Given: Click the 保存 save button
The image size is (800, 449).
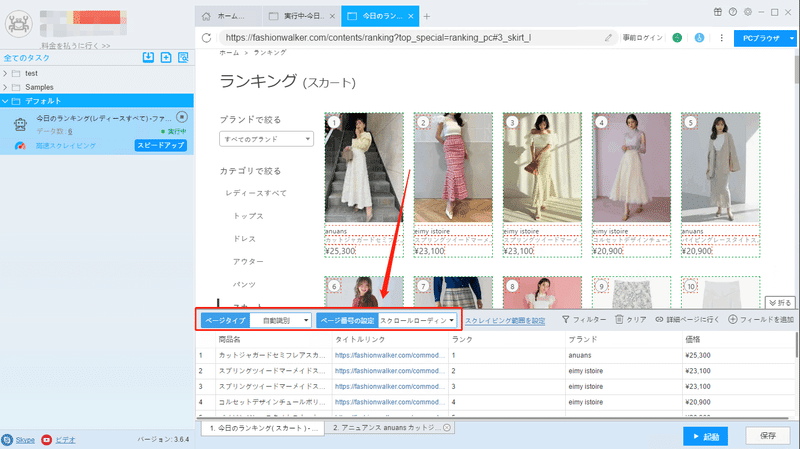Looking at the screenshot, I should (768, 436).
